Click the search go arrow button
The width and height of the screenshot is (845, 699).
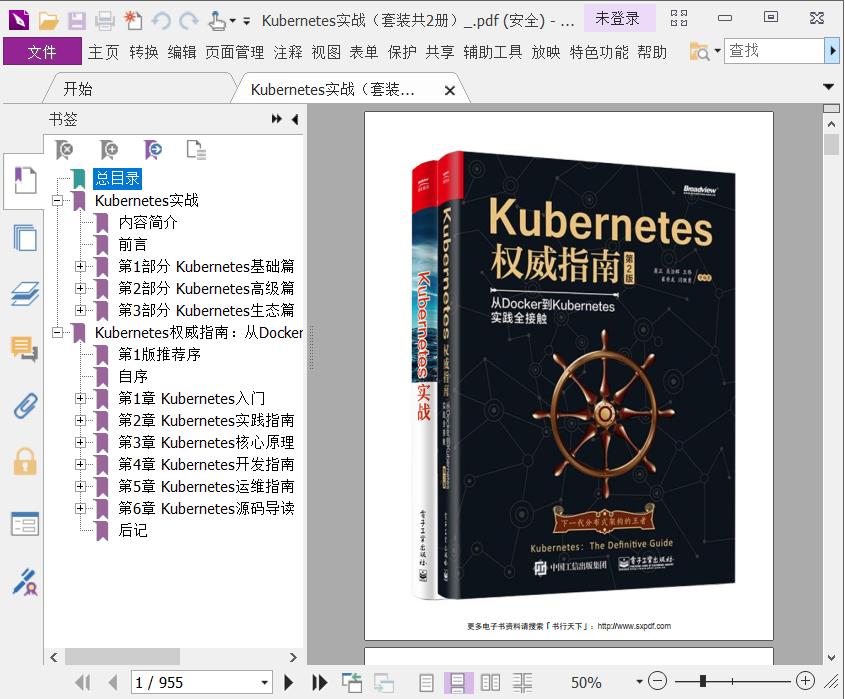tap(833, 51)
